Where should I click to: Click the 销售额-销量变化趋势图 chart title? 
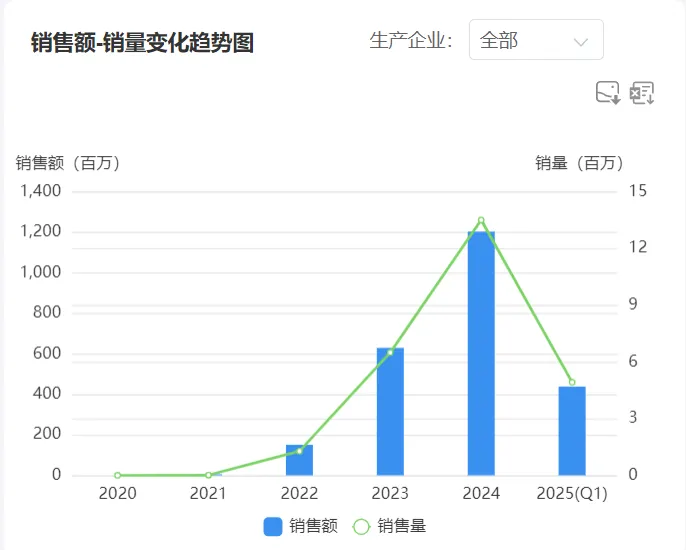[142, 42]
